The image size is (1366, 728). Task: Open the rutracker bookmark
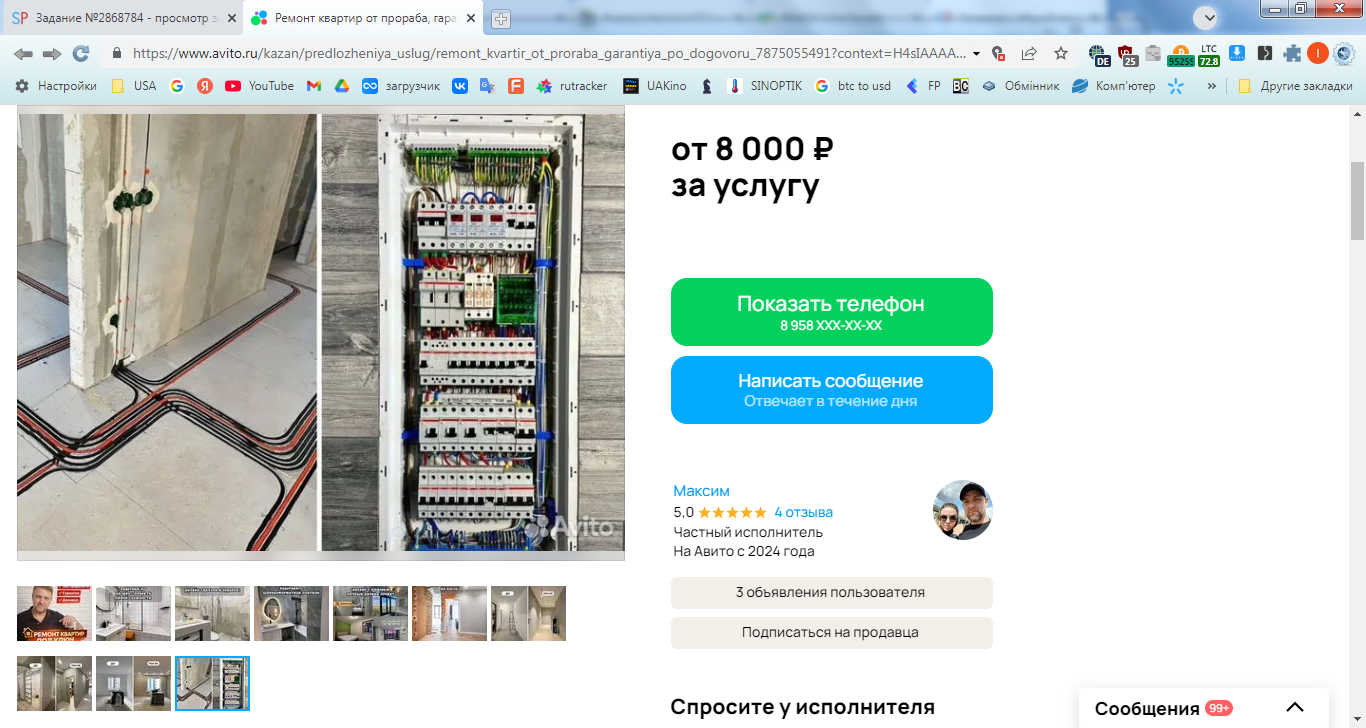pos(572,86)
